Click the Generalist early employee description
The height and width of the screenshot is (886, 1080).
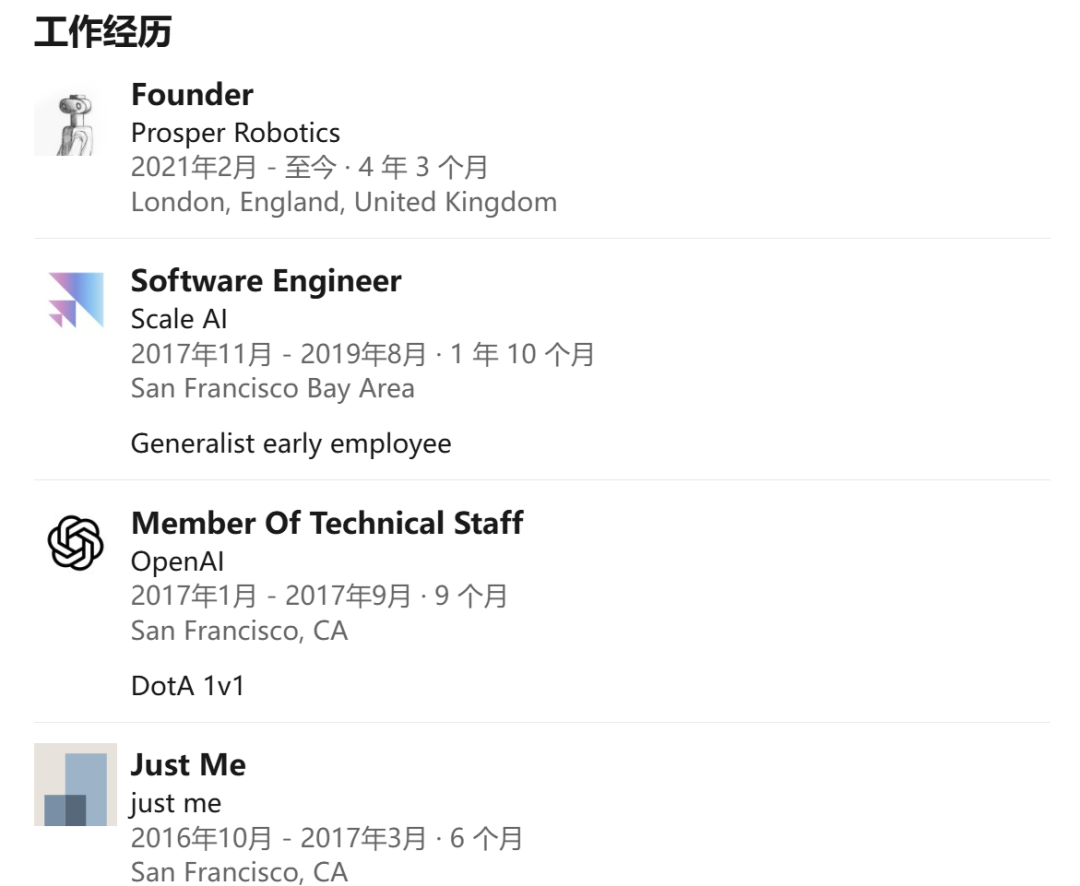pyautogui.click(x=291, y=443)
